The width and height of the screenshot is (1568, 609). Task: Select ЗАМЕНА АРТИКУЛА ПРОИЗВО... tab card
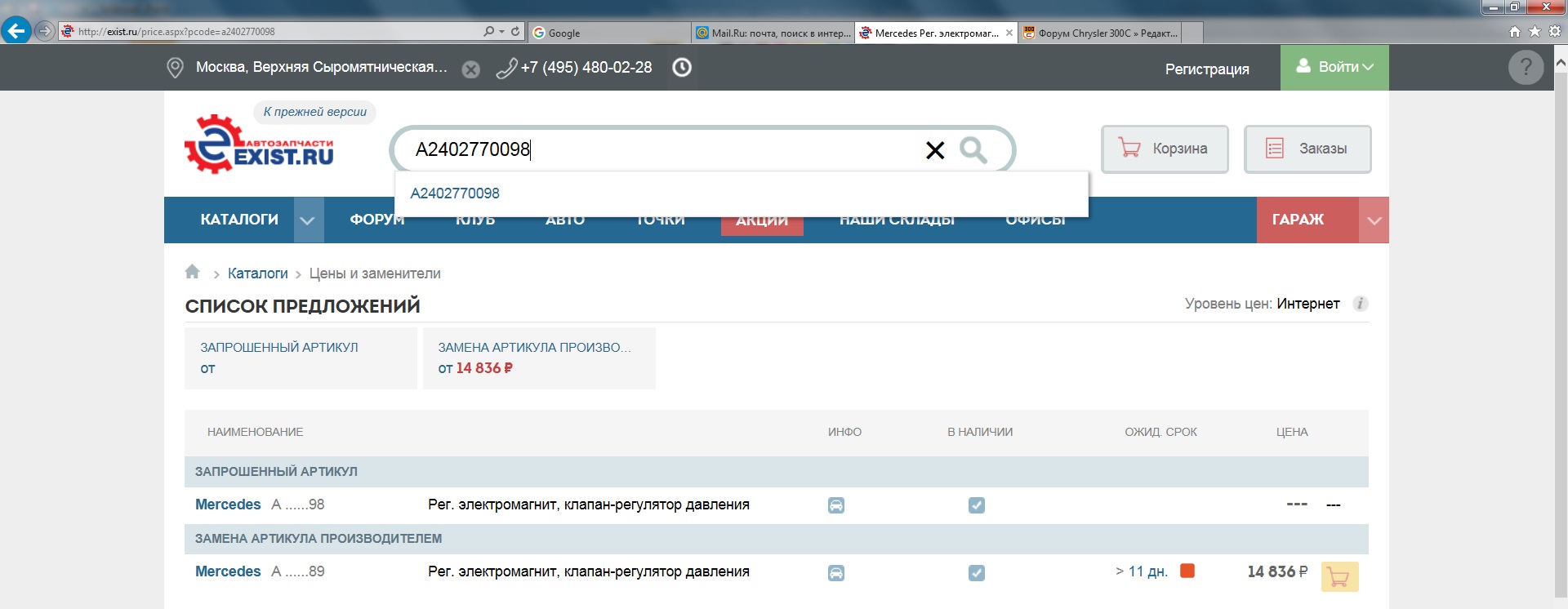[x=539, y=358]
